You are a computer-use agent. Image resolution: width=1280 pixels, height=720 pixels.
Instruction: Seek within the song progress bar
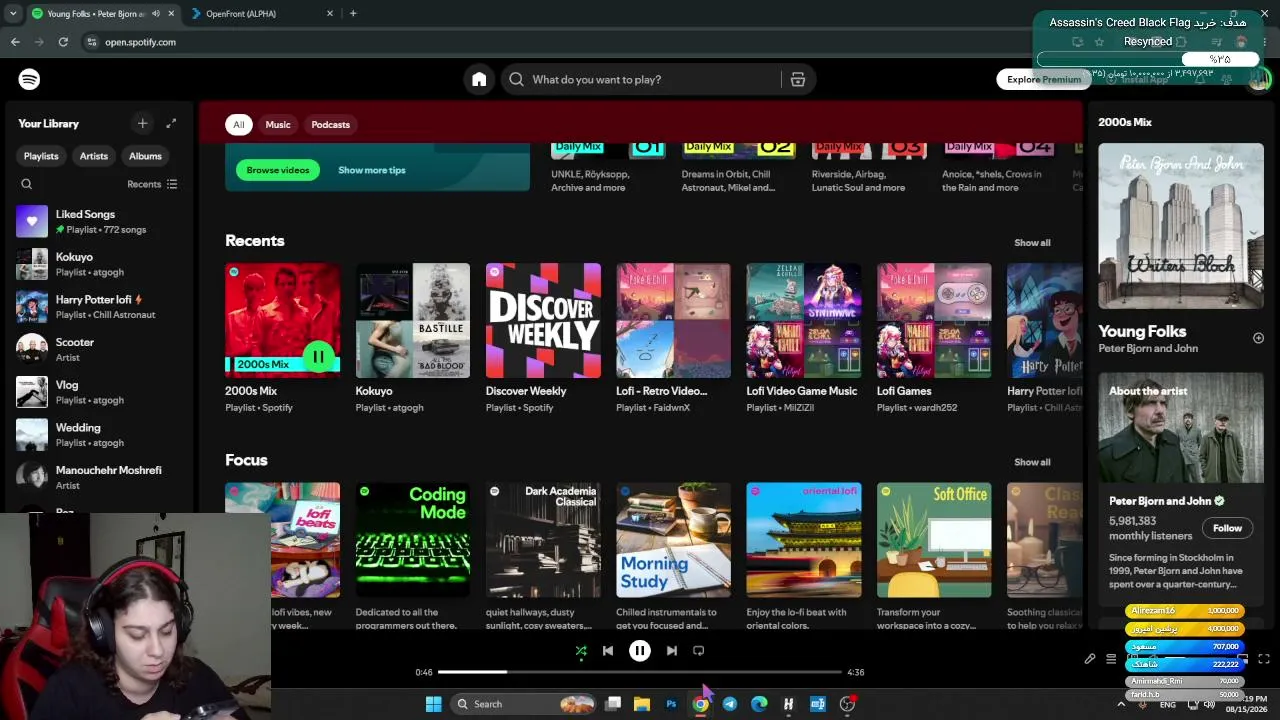click(x=640, y=672)
